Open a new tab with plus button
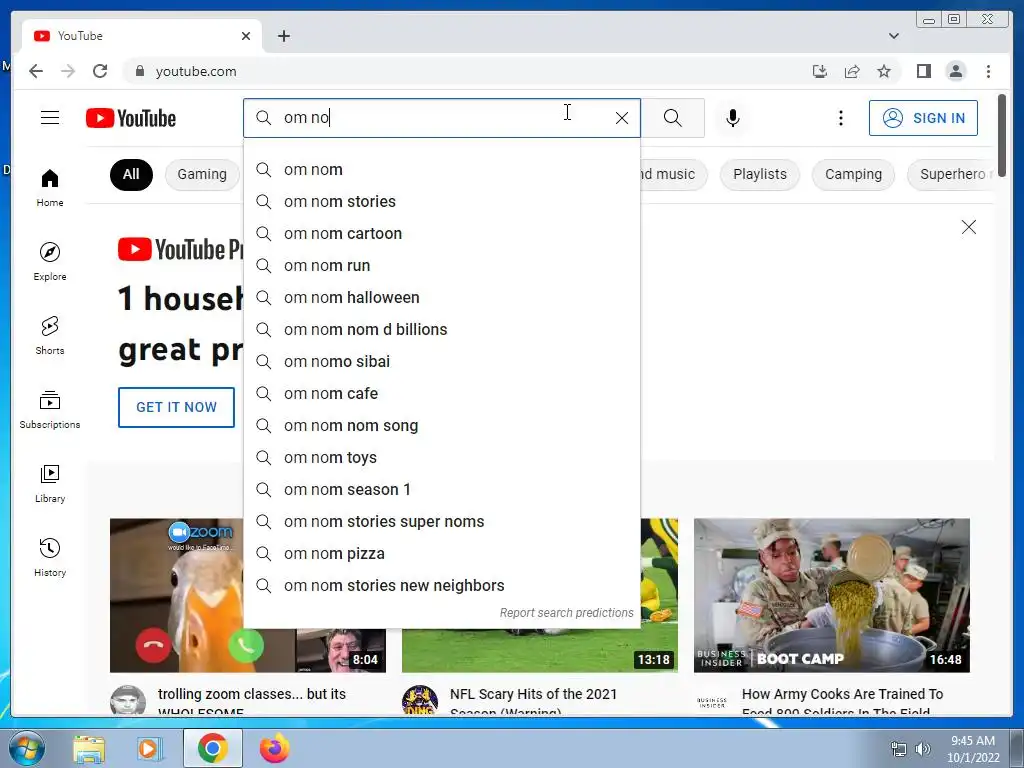Screen dimensions: 1024x768 coord(283,36)
